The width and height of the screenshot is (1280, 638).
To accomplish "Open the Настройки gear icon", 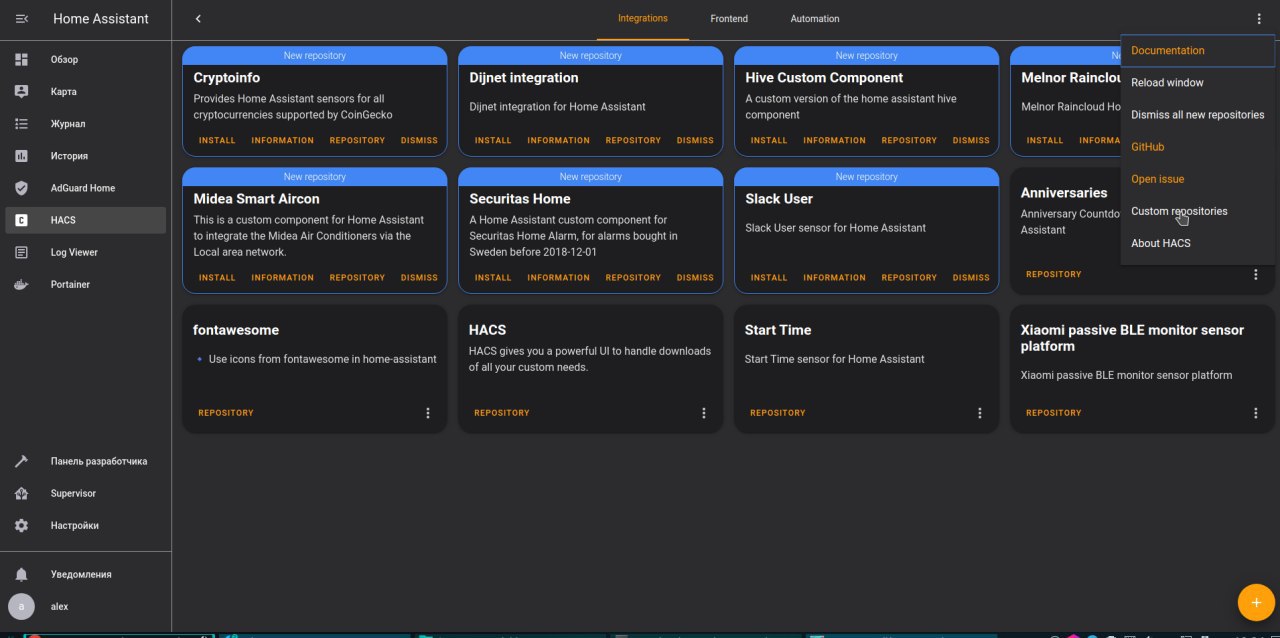I will pyautogui.click(x=22, y=525).
